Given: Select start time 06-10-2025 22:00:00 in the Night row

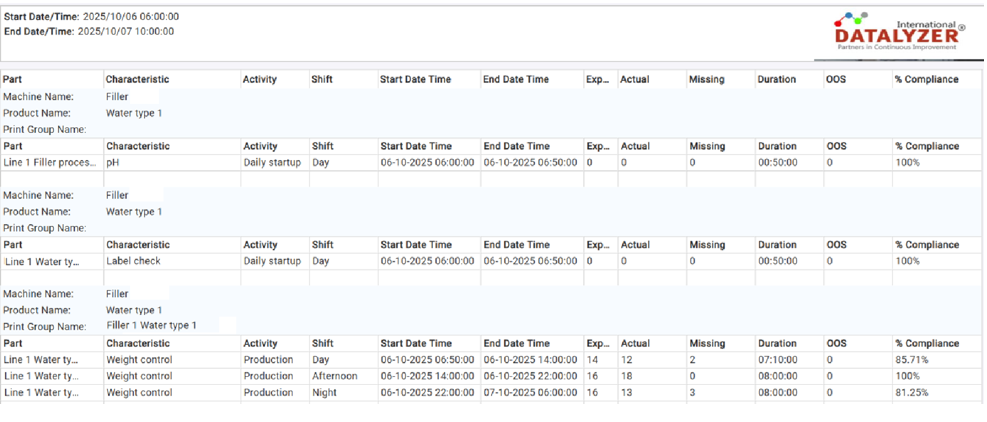Looking at the screenshot, I should point(427,392).
